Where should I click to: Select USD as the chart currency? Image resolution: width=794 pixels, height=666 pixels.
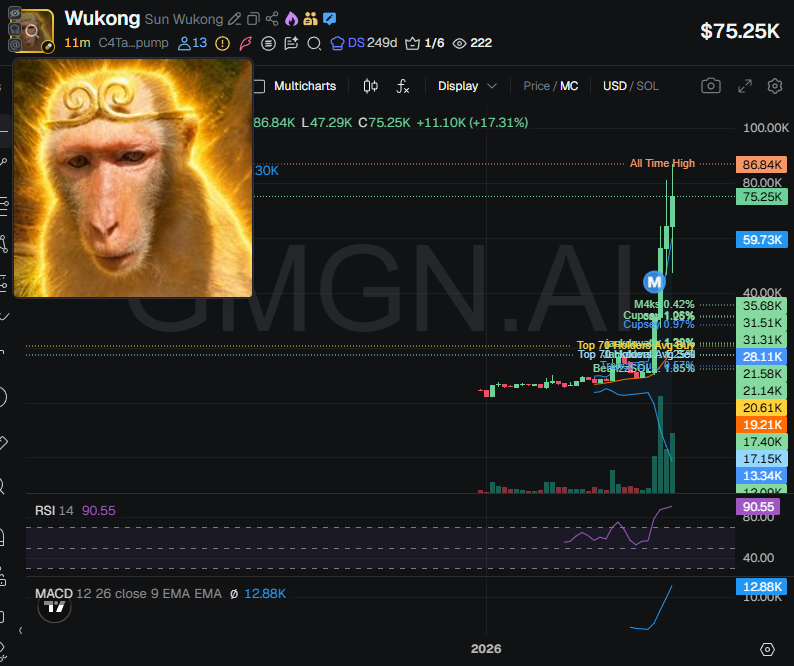615,86
